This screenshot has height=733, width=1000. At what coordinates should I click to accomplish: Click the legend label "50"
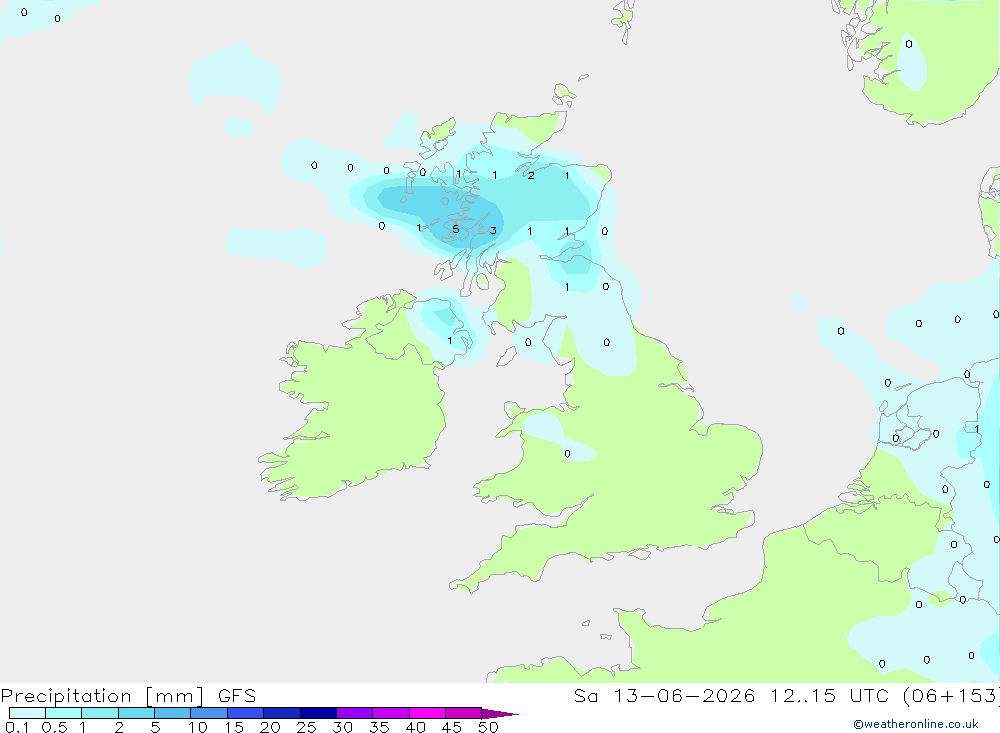pyautogui.click(x=488, y=727)
